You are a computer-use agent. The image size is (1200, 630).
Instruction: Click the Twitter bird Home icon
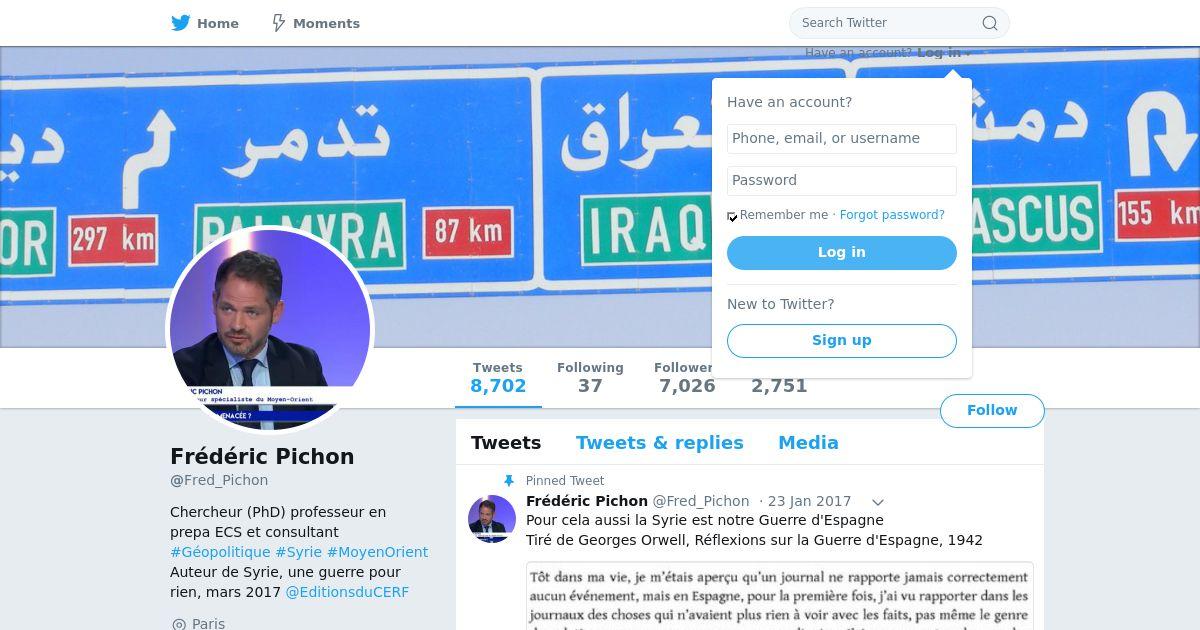(x=181, y=23)
